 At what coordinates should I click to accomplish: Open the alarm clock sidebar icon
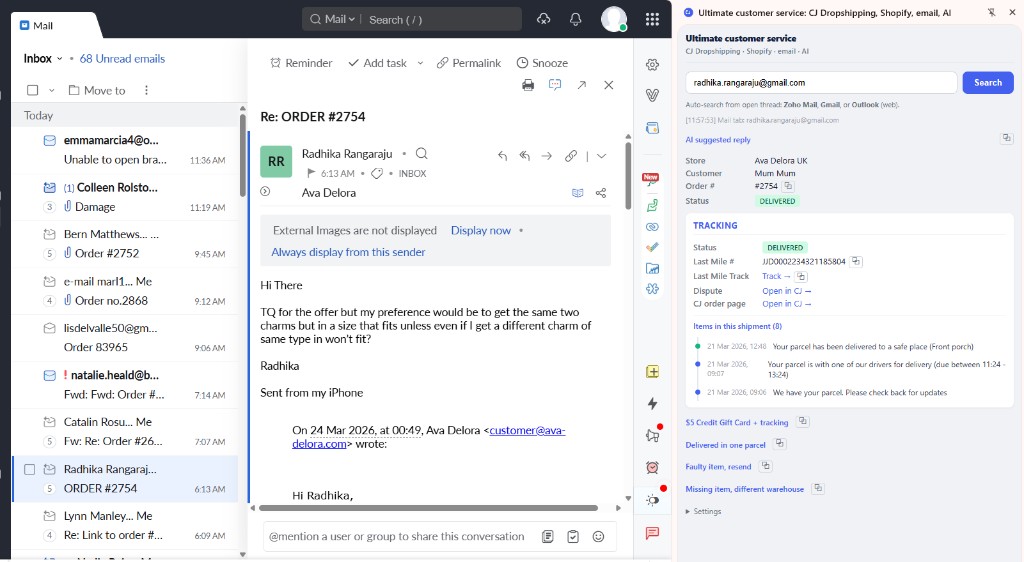click(652, 467)
